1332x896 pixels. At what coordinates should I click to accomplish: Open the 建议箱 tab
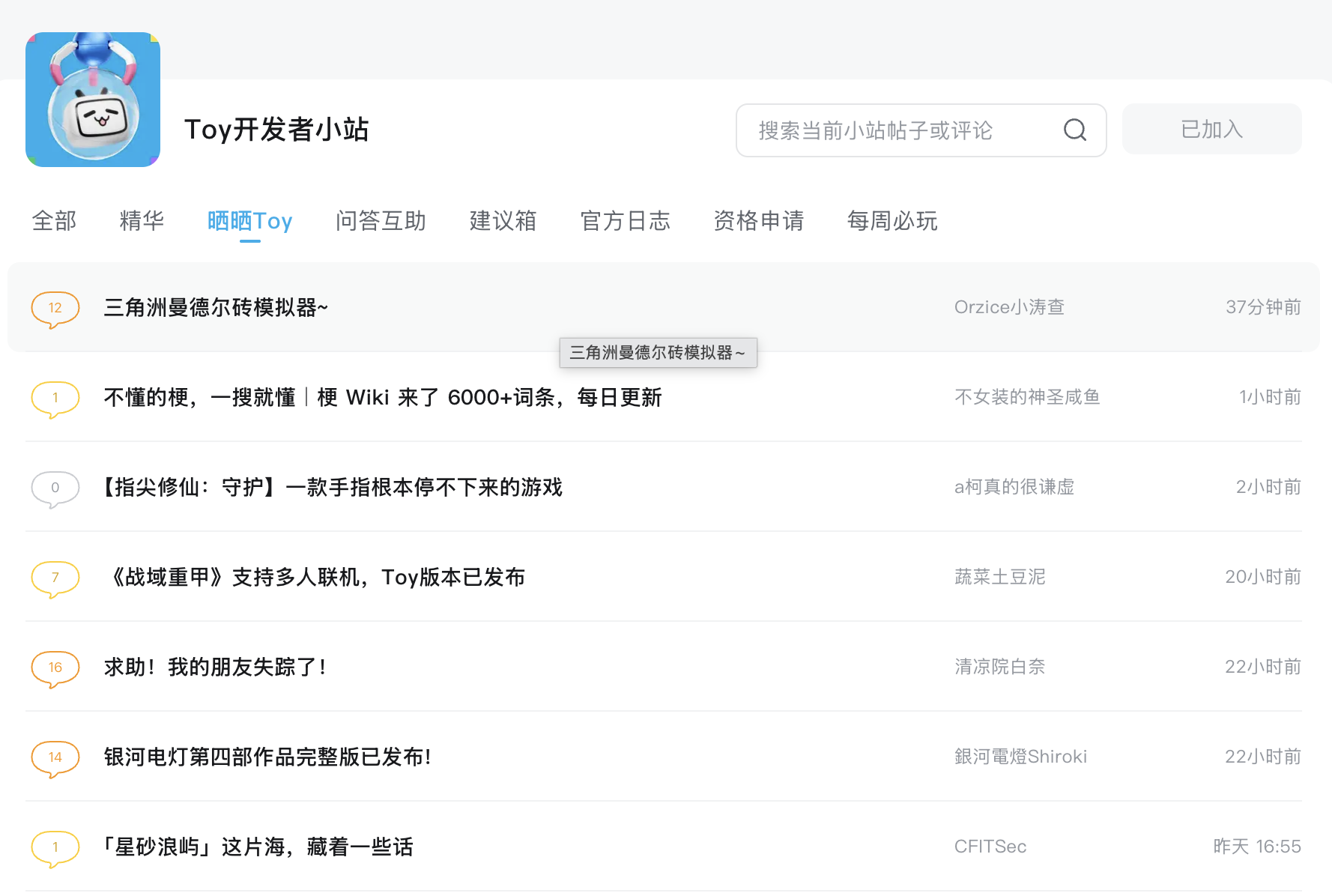click(x=503, y=221)
